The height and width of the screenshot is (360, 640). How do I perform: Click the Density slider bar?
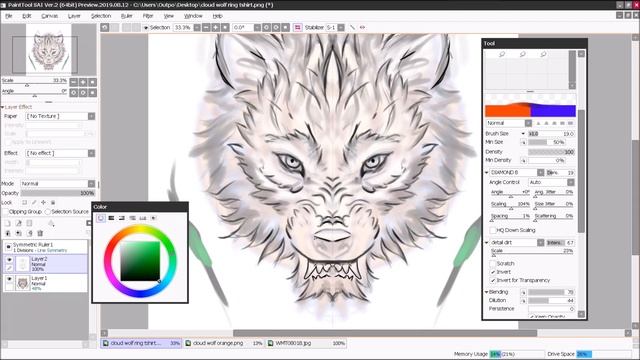[x=551, y=152]
